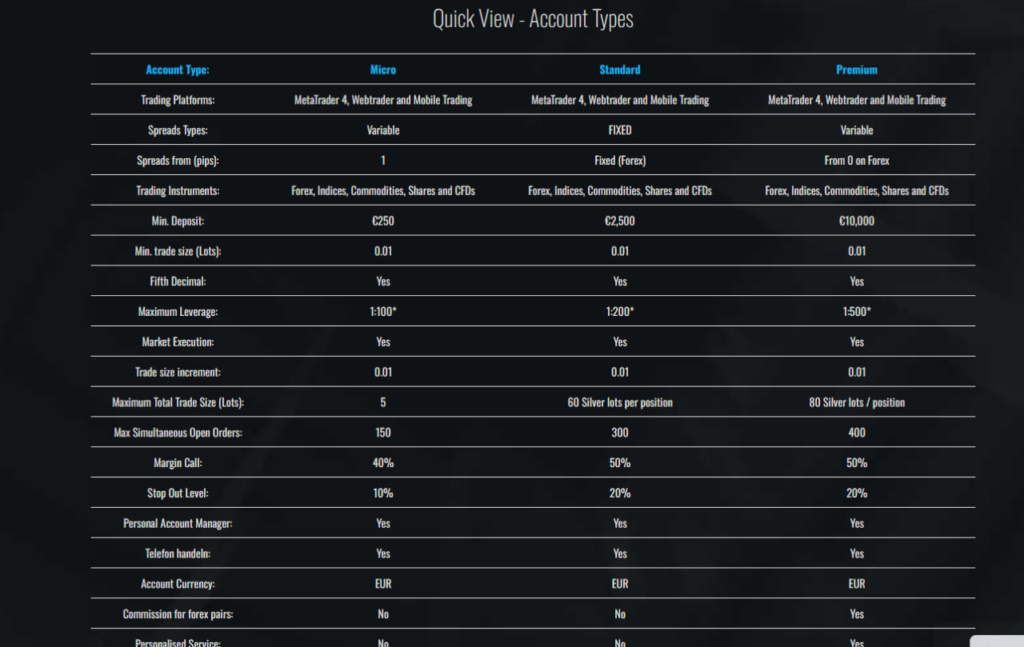Select the "Standard" column header

pos(620,70)
